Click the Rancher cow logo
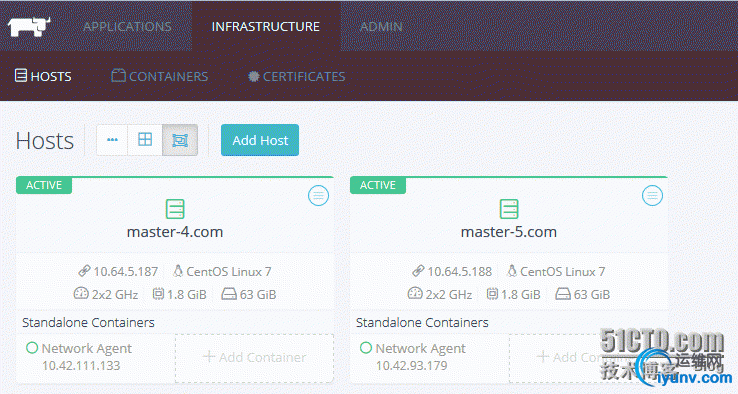Viewport: 738px width, 394px height. 29,26
